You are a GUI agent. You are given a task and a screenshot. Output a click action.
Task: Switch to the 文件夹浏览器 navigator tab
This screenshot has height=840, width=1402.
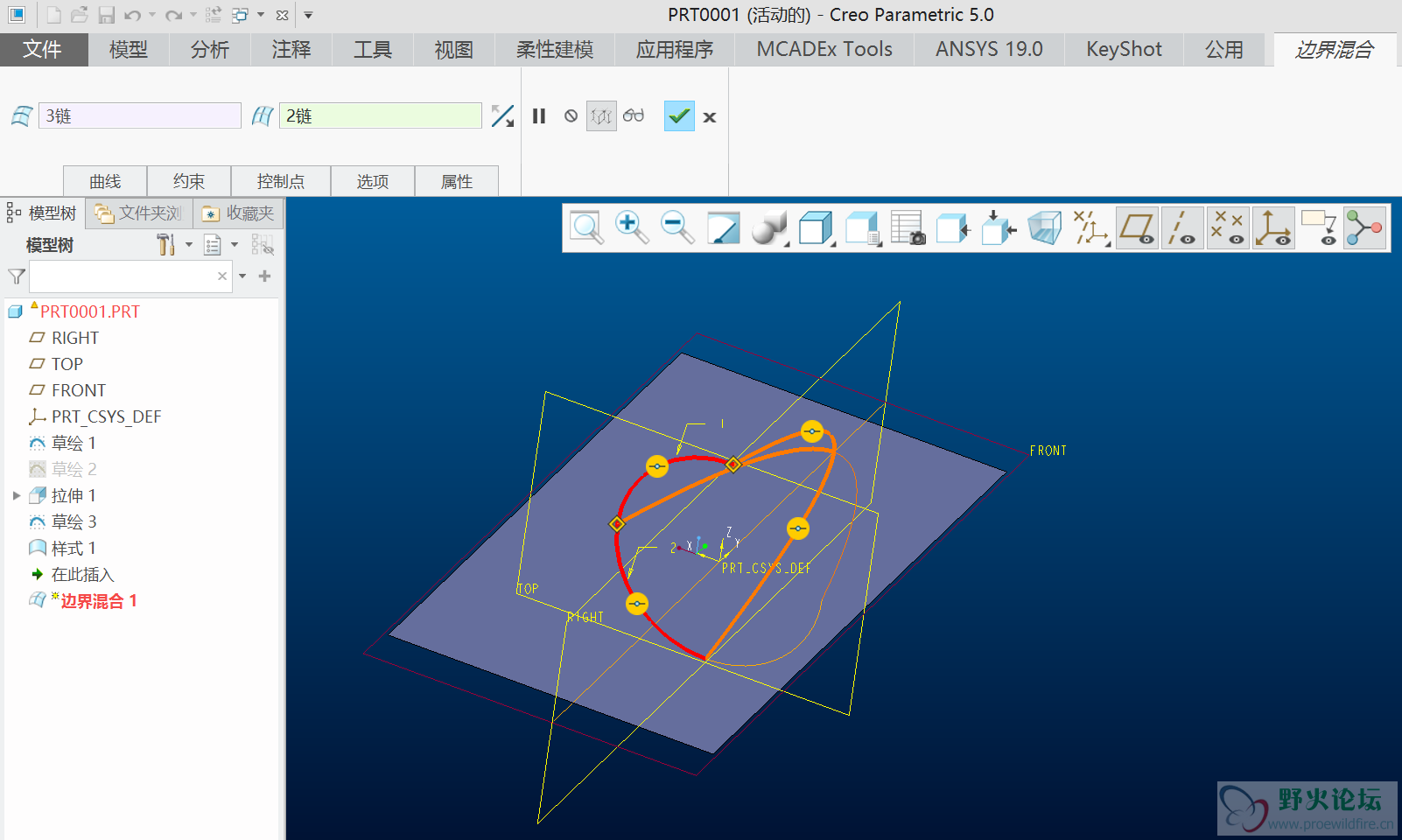pyautogui.click(x=139, y=213)
